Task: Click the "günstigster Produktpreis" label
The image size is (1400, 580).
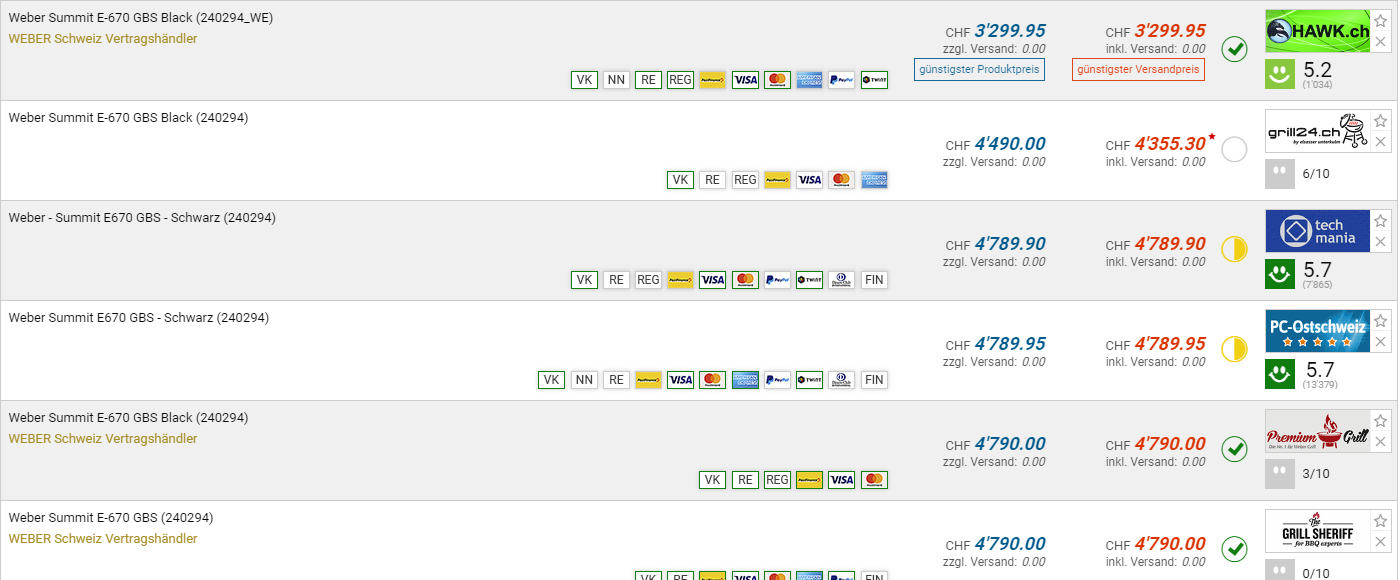Action: 979,69
